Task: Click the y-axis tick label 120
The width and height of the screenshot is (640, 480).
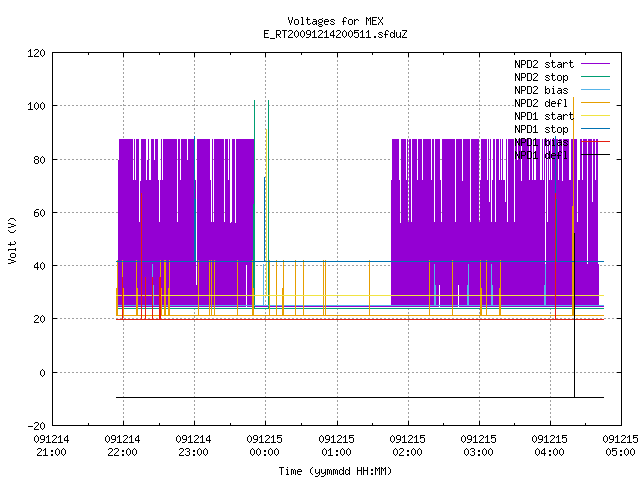Action: [x=36, y=53]
